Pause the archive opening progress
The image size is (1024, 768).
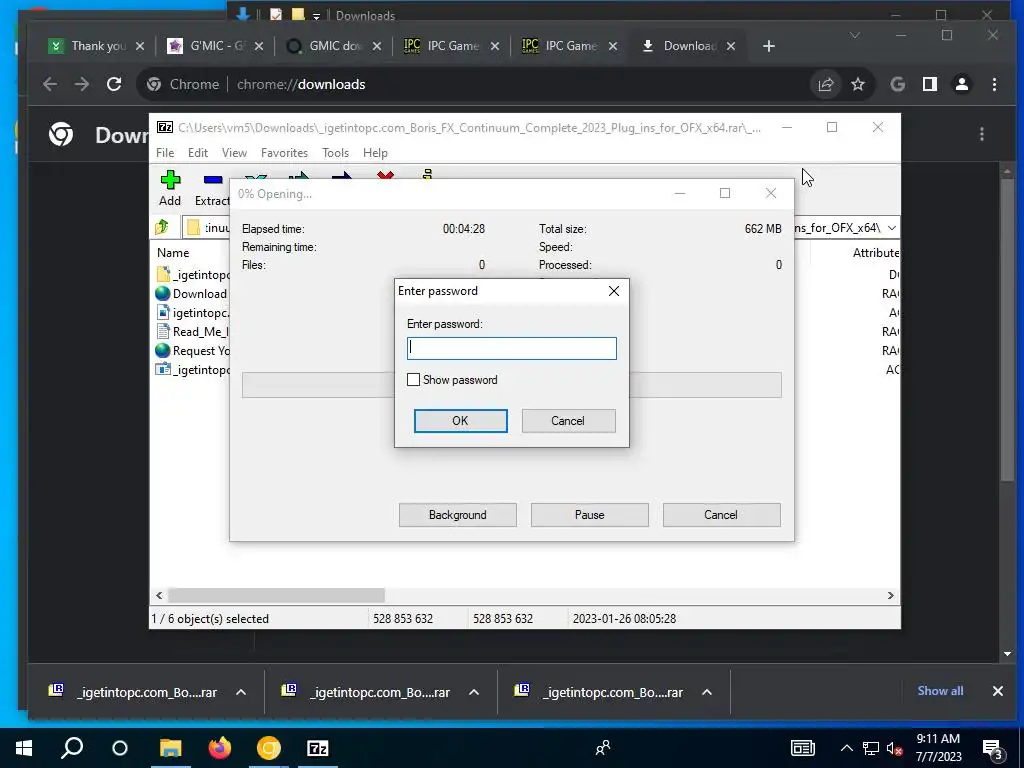[589, 515]
